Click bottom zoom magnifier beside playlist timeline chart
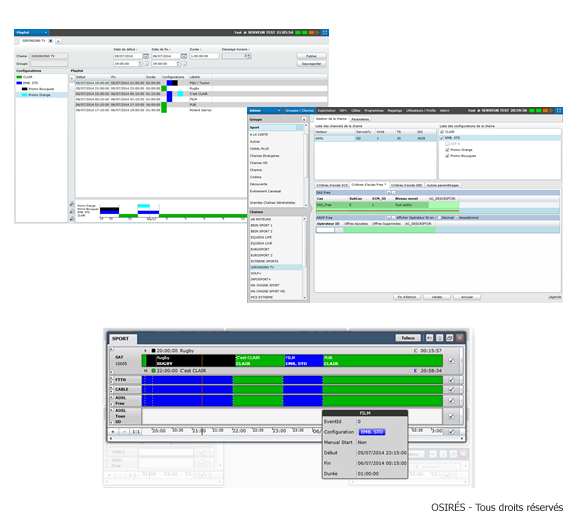The height and width of the screenshot is (520, 580). coord(72,219)
